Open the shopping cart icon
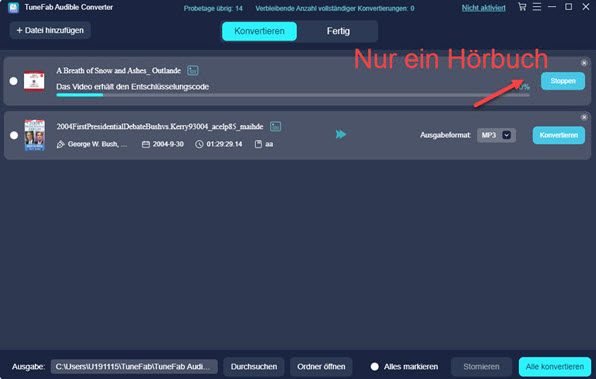Image resolution: width=596 pixels, height=379 pixels. [522, 7]
